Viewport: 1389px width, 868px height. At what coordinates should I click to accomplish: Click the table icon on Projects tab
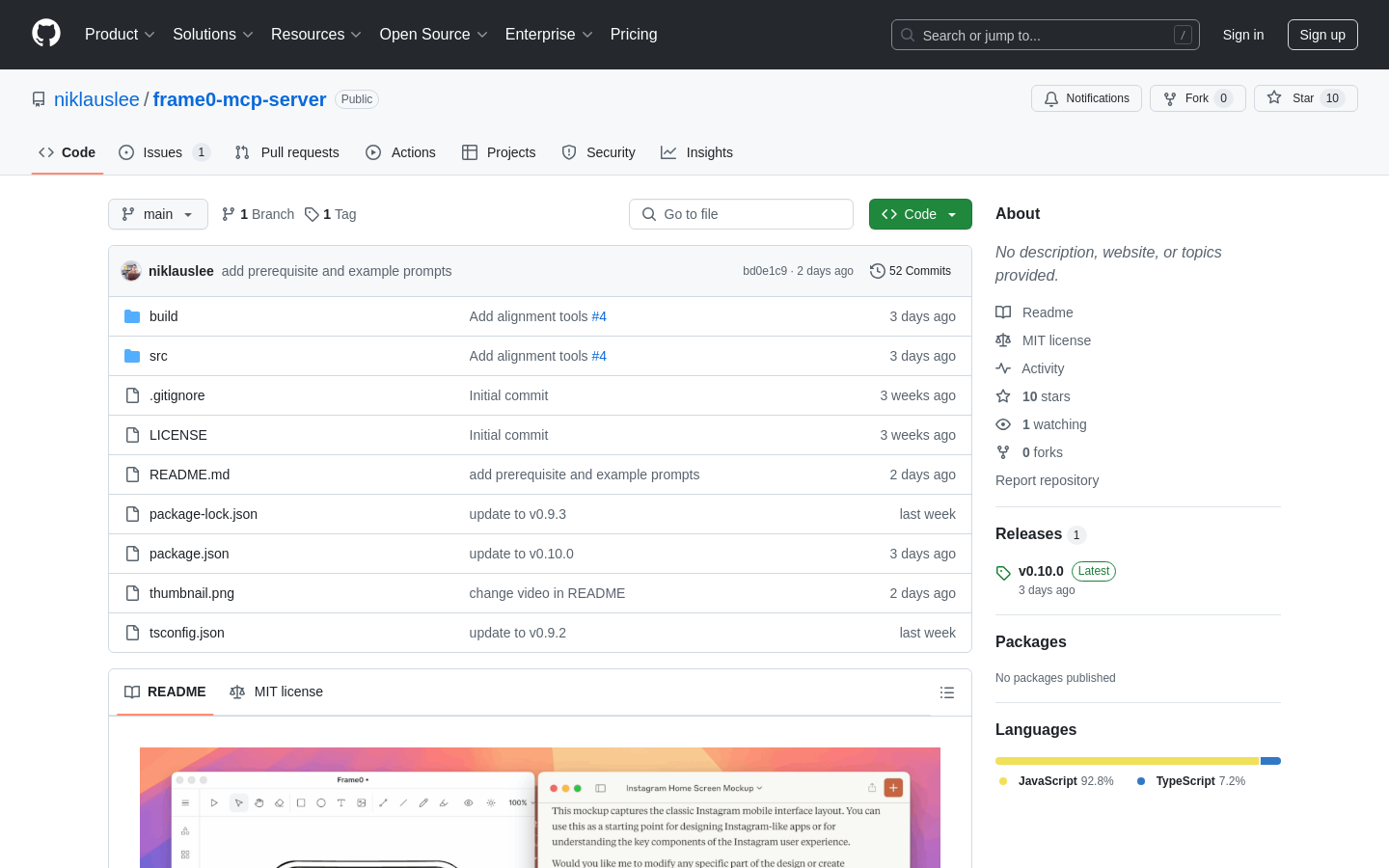coord(470,152)
